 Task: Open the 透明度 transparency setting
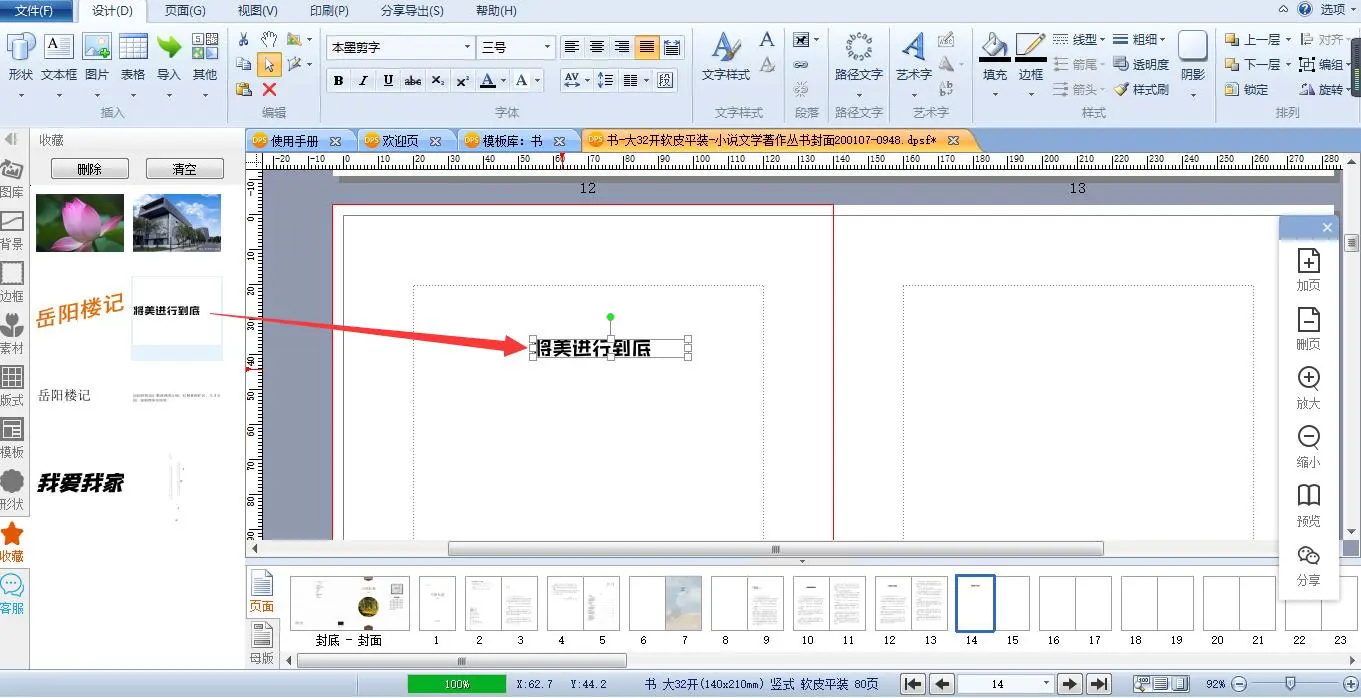pyautogui.click(x=1141, y=64)
